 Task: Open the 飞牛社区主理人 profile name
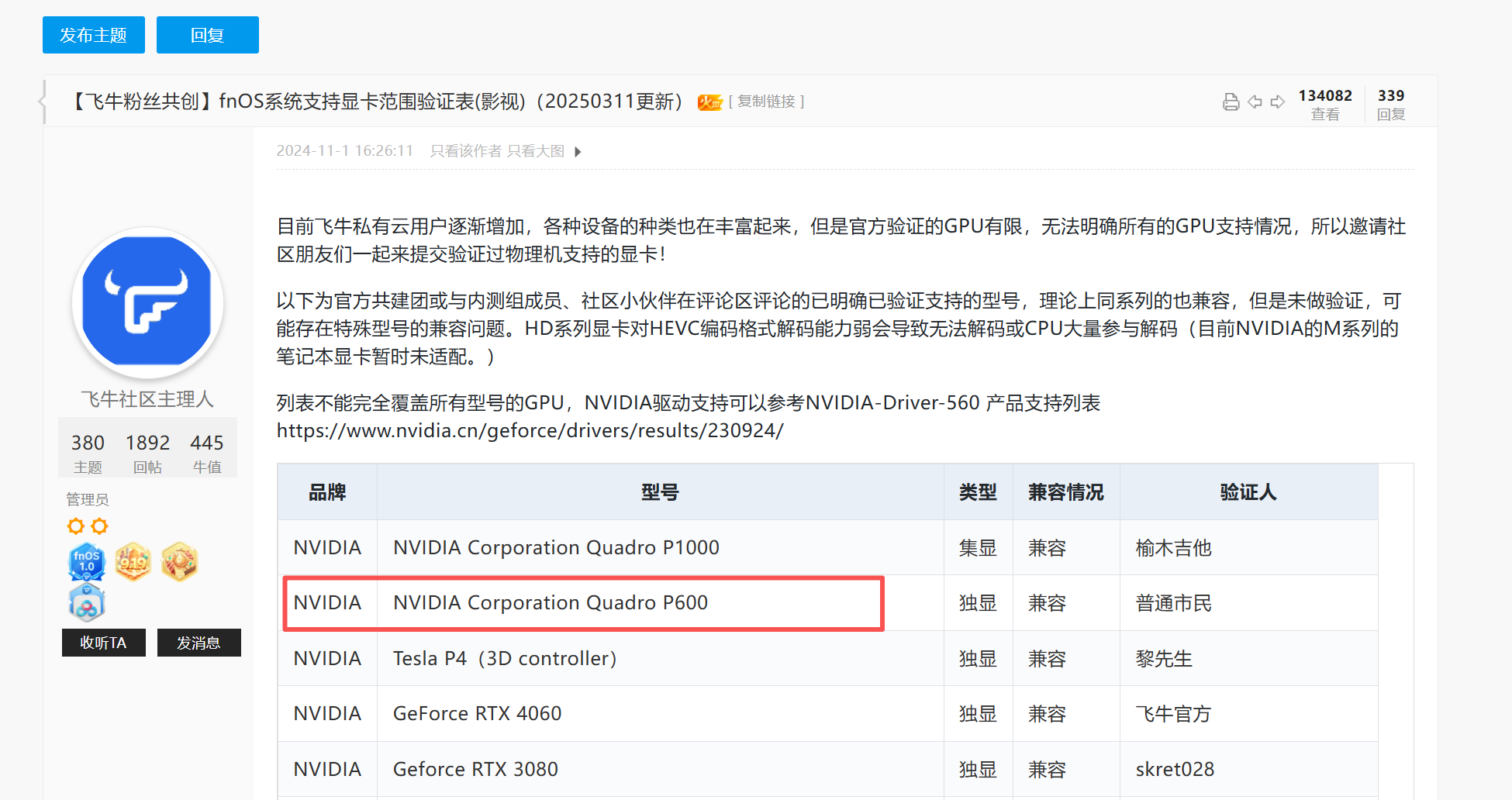click(x=147, y=399)
